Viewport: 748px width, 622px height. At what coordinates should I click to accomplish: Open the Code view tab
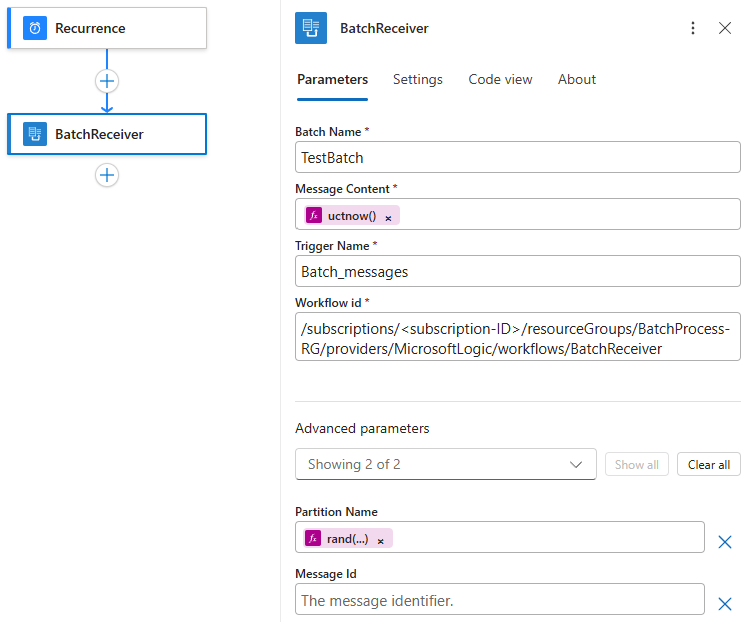(500, 79)
